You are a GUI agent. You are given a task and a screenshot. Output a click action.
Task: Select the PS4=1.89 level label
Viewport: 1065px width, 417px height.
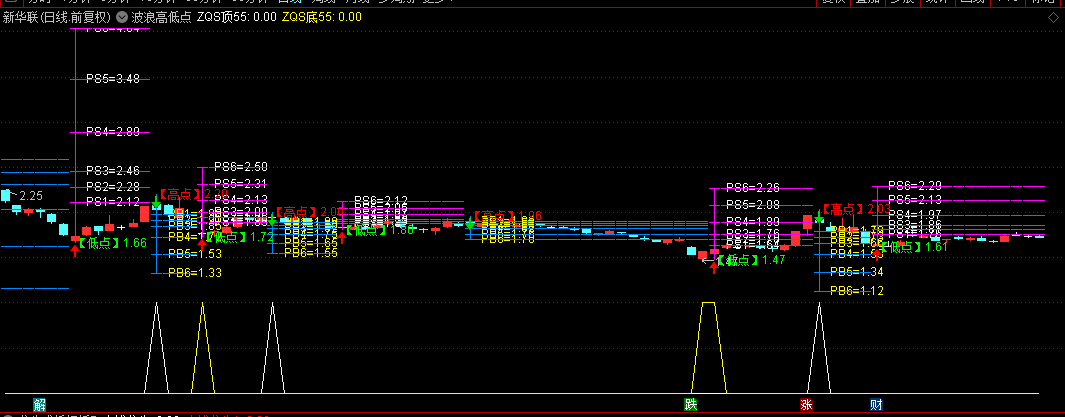tap(753, 221)
